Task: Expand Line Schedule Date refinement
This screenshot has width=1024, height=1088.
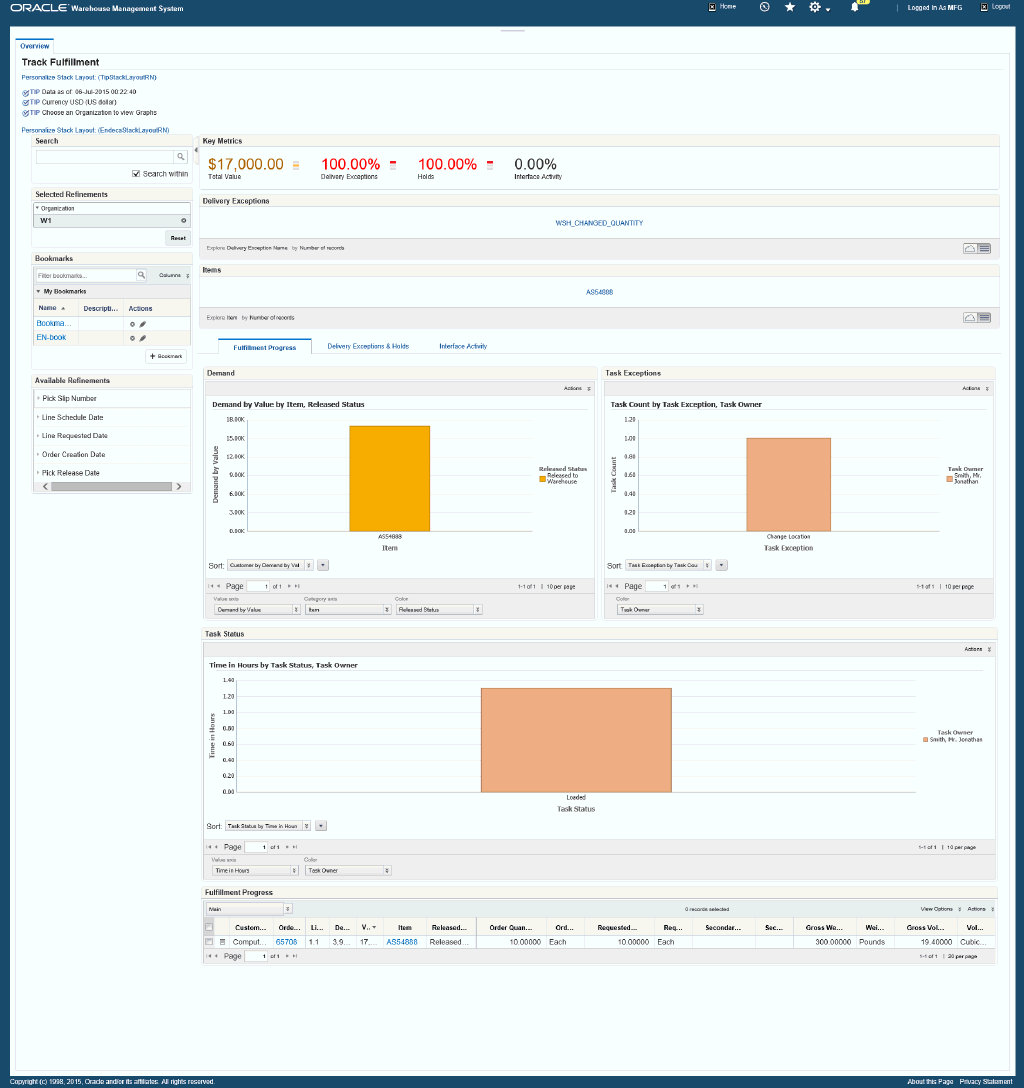Action: pos(38,417)
